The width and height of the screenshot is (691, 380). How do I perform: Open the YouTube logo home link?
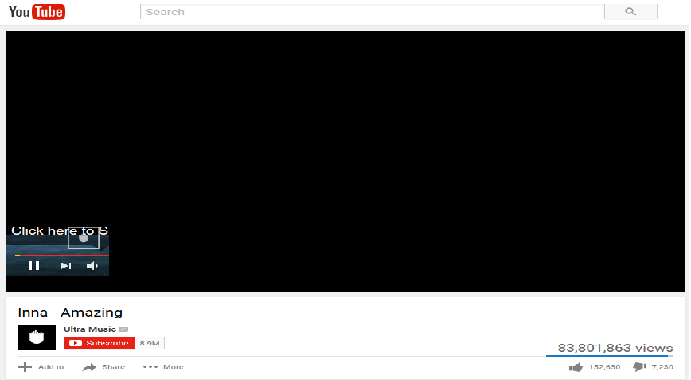[x=37, y=11]
